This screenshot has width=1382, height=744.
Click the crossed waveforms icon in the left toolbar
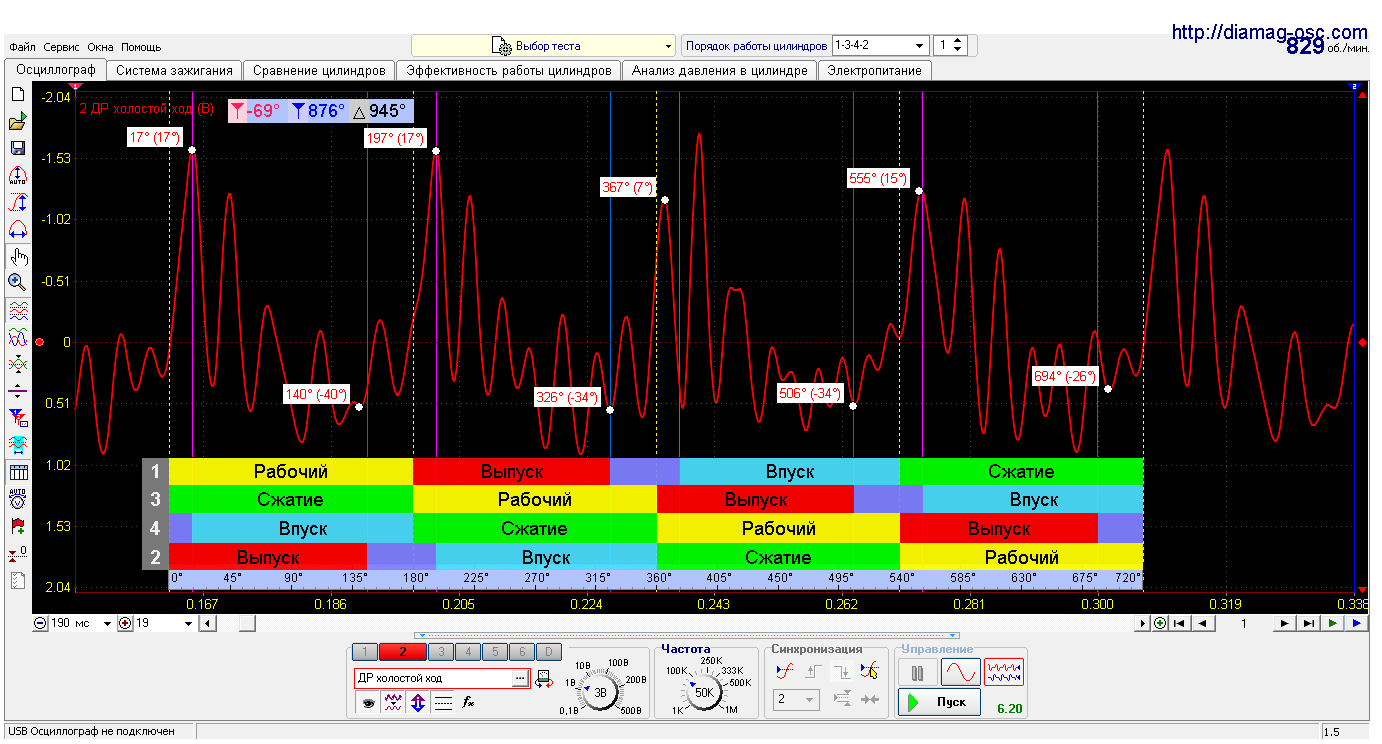(17, 364)
